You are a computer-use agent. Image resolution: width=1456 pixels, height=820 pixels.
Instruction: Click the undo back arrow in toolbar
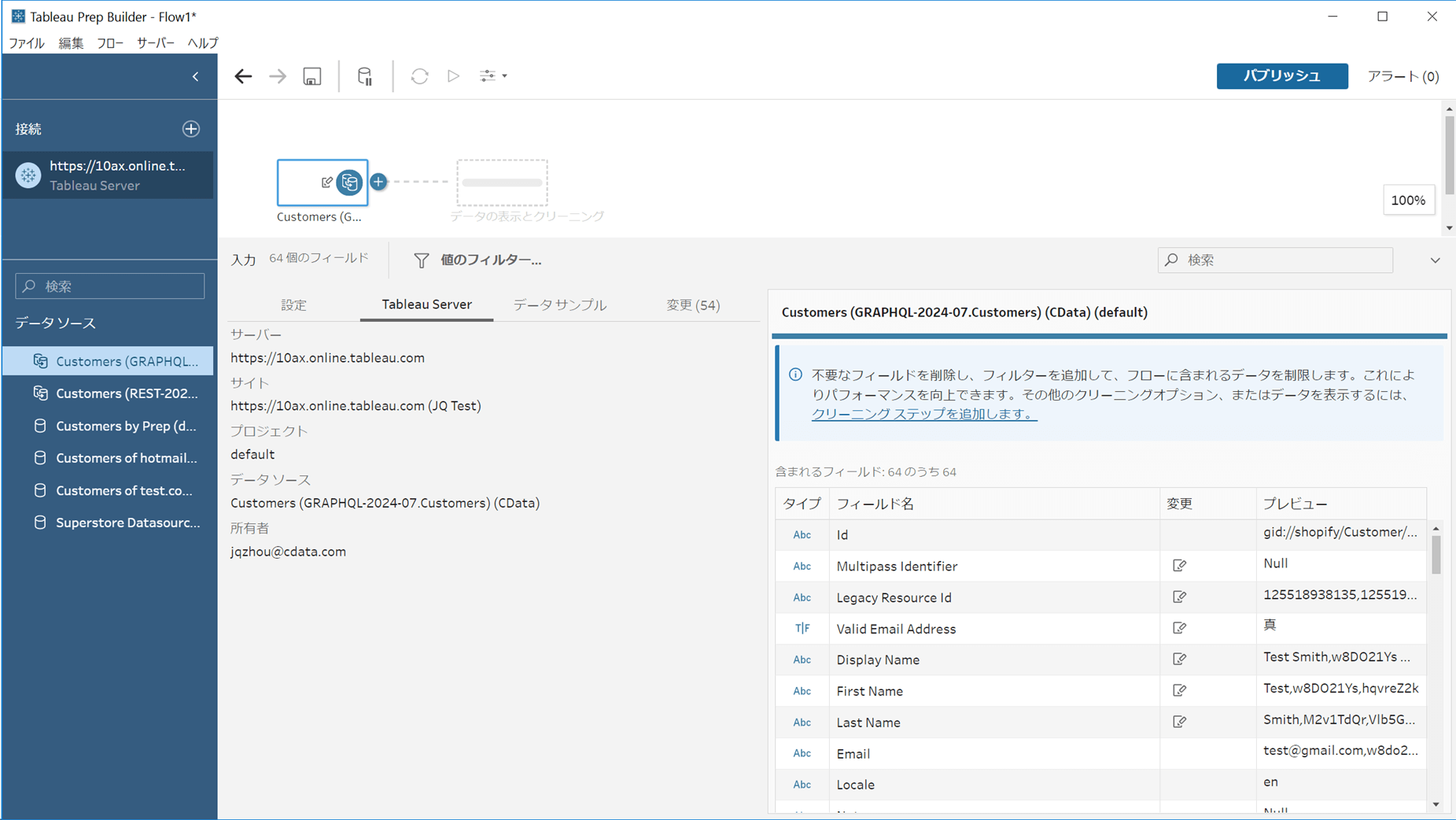pyautogui.click(x=243, y=76)
